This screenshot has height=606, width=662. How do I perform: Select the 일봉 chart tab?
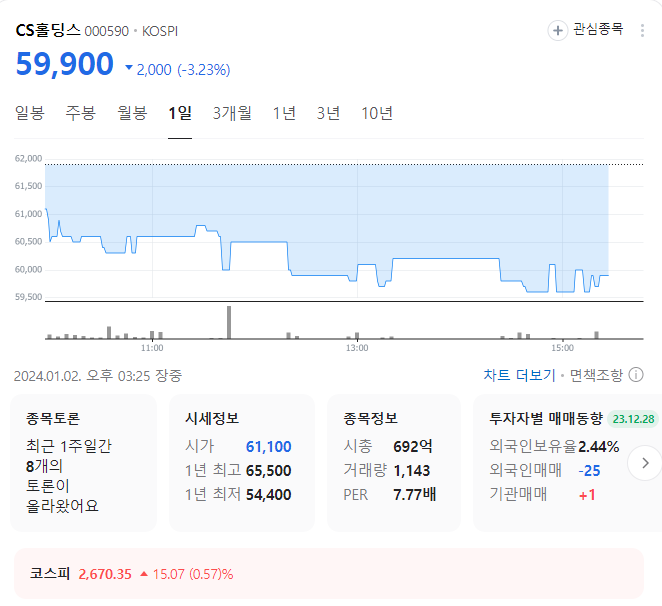click(x=30, y=113)
